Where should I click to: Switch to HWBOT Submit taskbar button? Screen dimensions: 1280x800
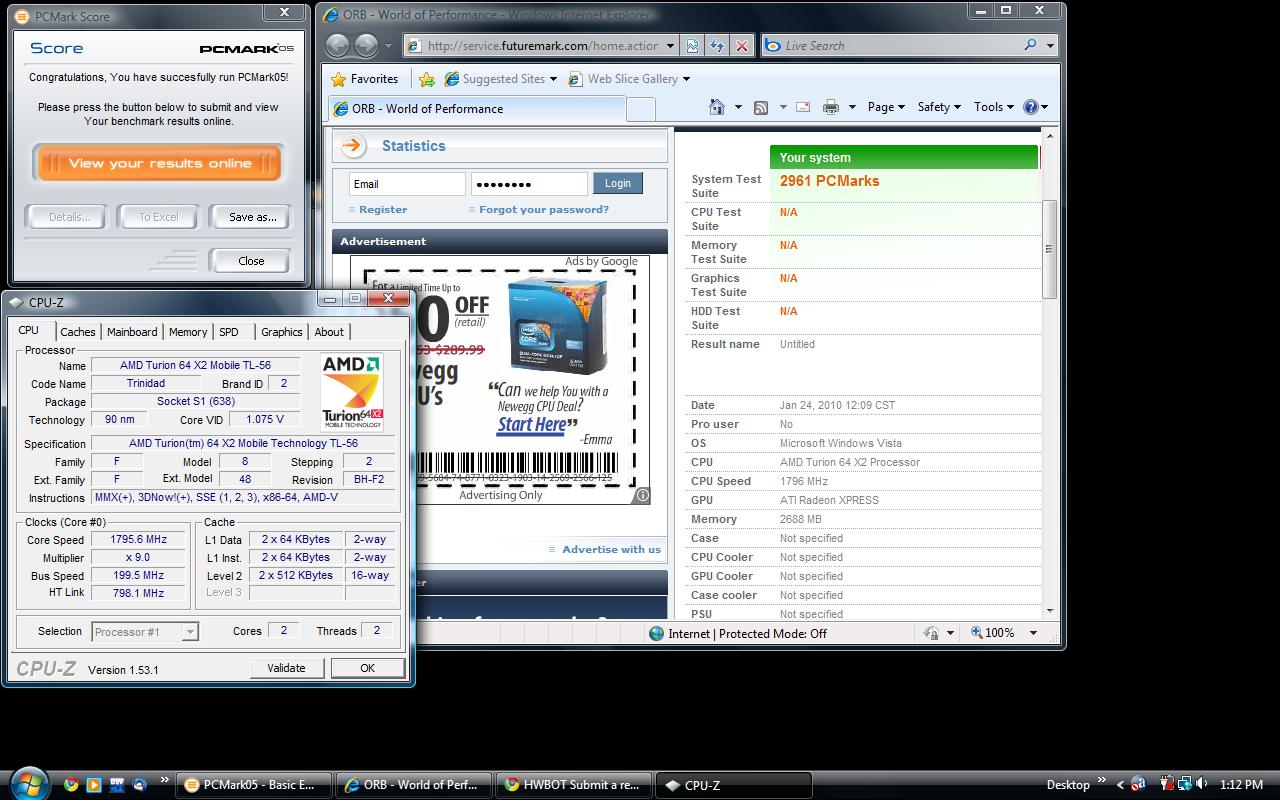(x=574, y=785)
